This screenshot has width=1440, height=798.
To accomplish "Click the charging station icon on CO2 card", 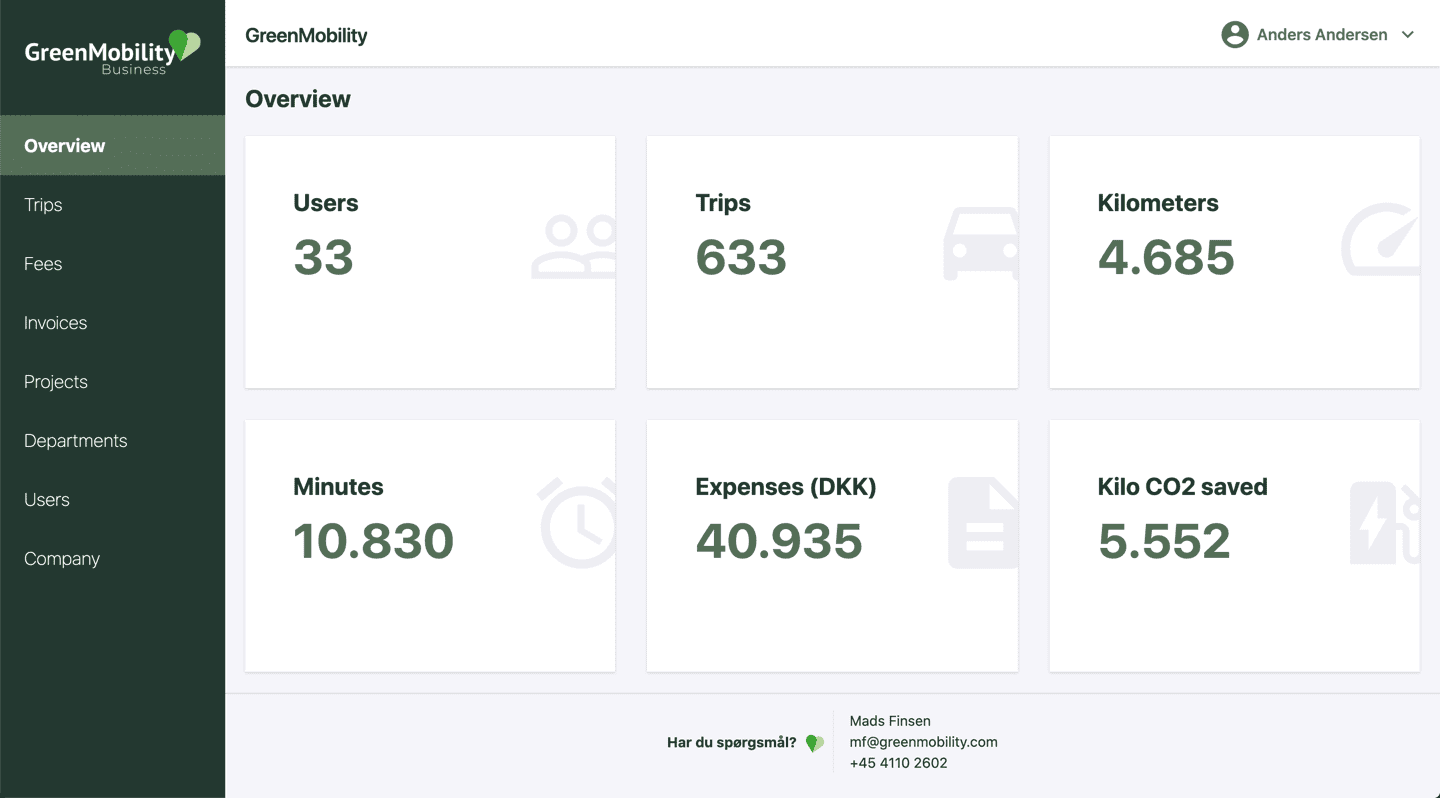I will [1385, 523].
